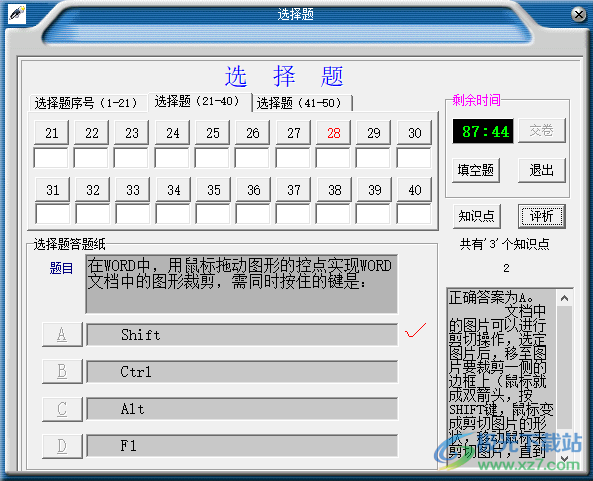Go to question 24

pyautogui.click(x=172, y=133)
